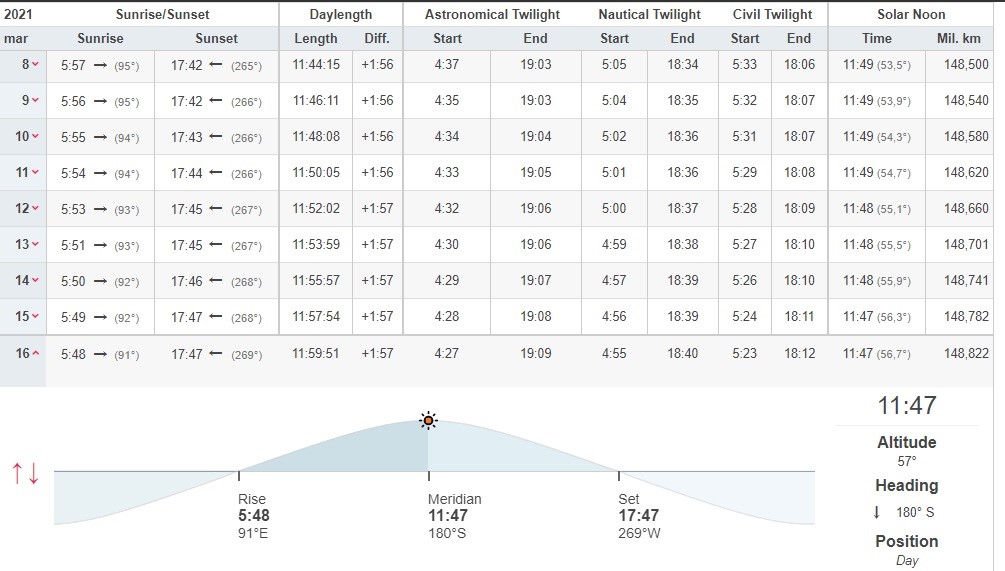The image size is (1005, 571).
Task: Click day length value 11:59:51
Action: pyautogui.click(x=316, y=353)
